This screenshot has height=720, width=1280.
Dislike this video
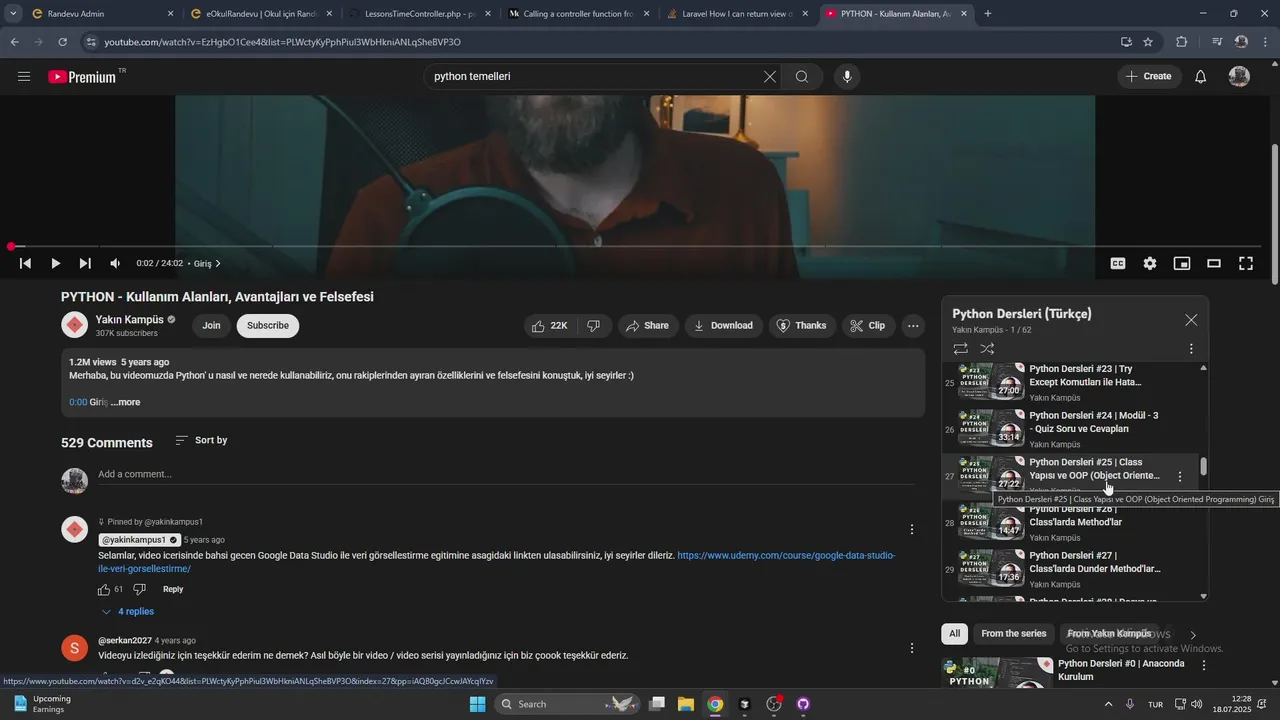(593, 326)
